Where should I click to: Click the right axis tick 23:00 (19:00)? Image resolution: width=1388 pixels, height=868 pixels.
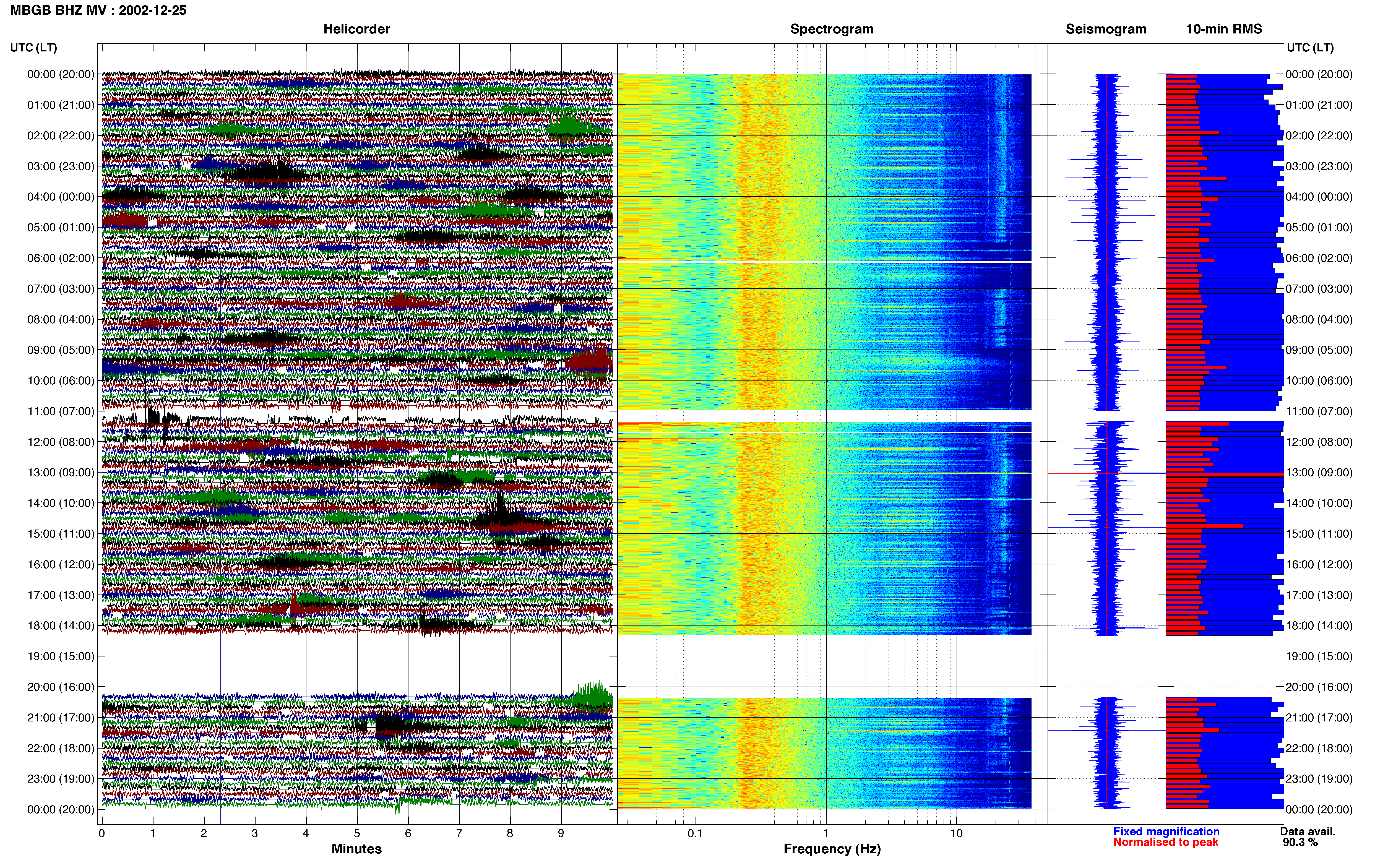(x=1319, y=779)
